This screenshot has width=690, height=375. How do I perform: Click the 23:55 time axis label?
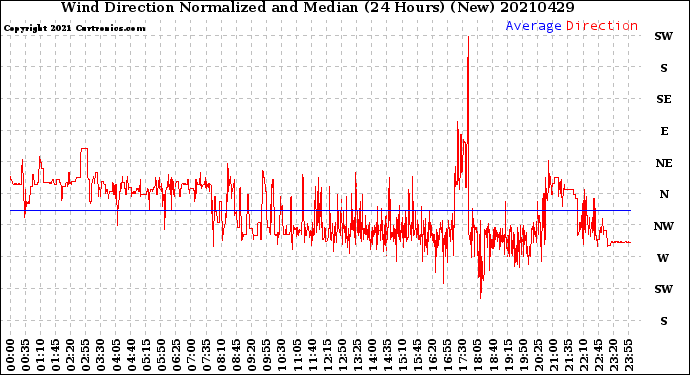click(628, 355)
